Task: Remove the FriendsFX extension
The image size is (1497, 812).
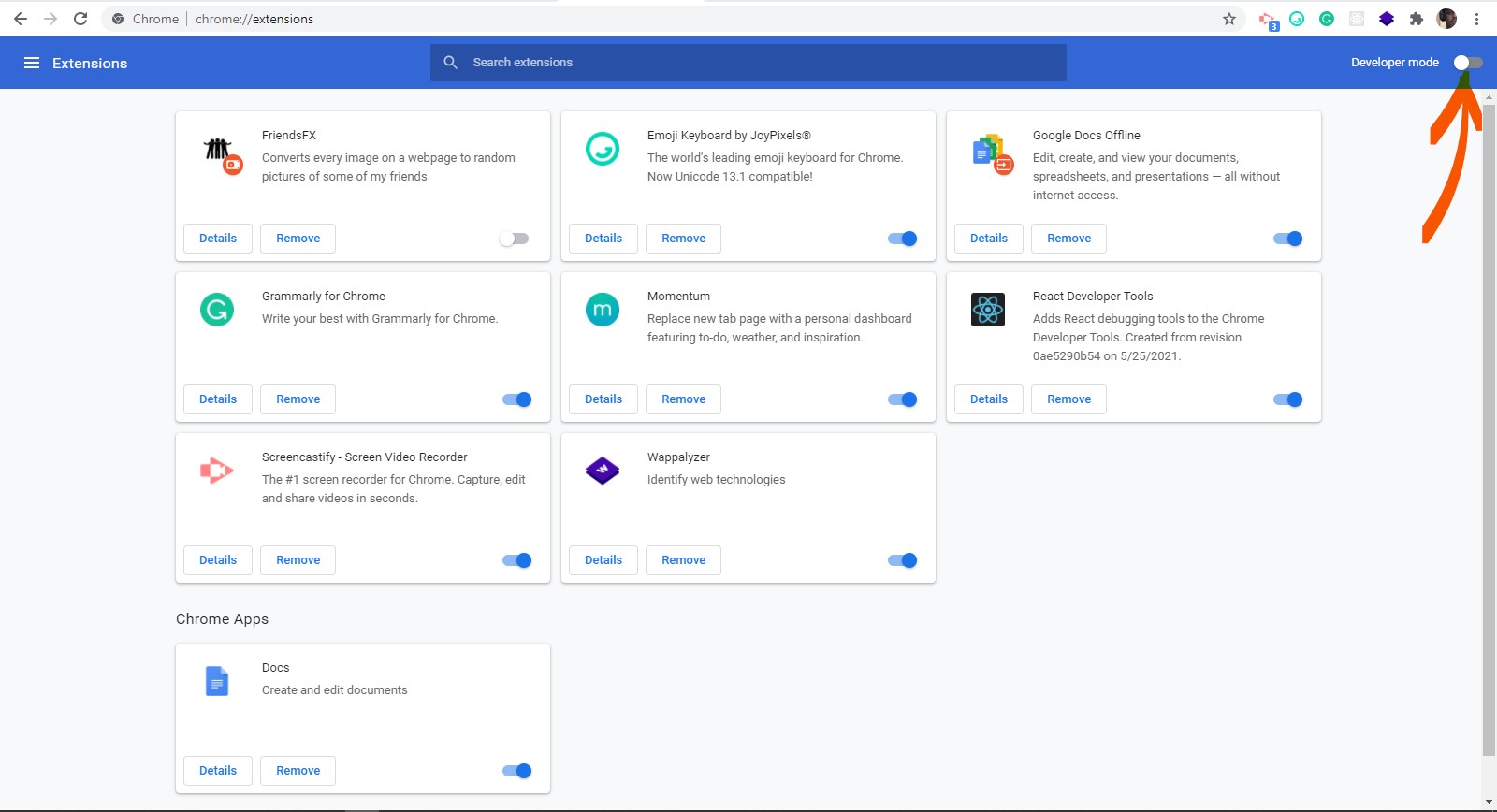Action: (x=298, y=239)
